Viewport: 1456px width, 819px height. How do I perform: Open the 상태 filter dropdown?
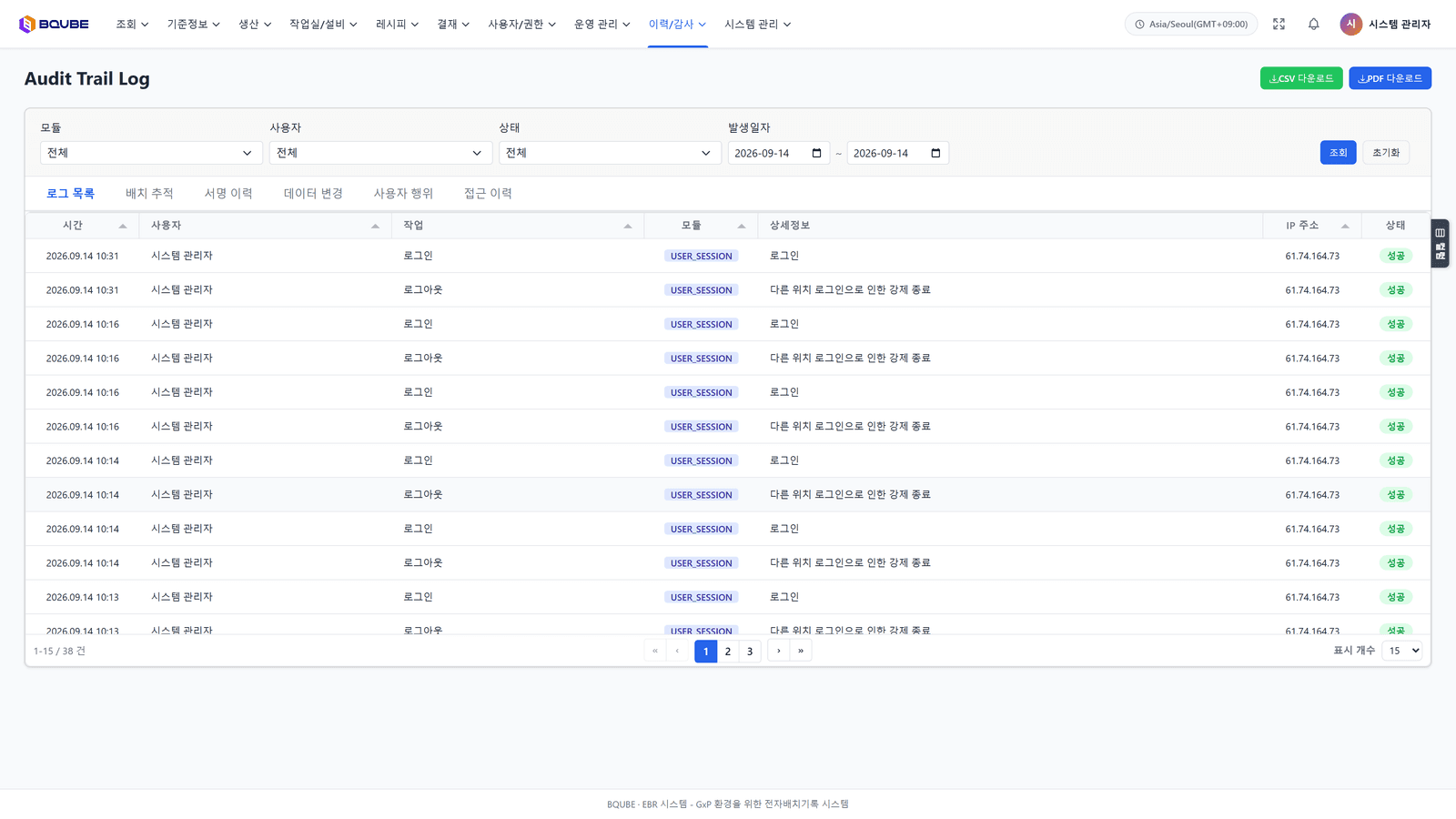click(610, 153)
